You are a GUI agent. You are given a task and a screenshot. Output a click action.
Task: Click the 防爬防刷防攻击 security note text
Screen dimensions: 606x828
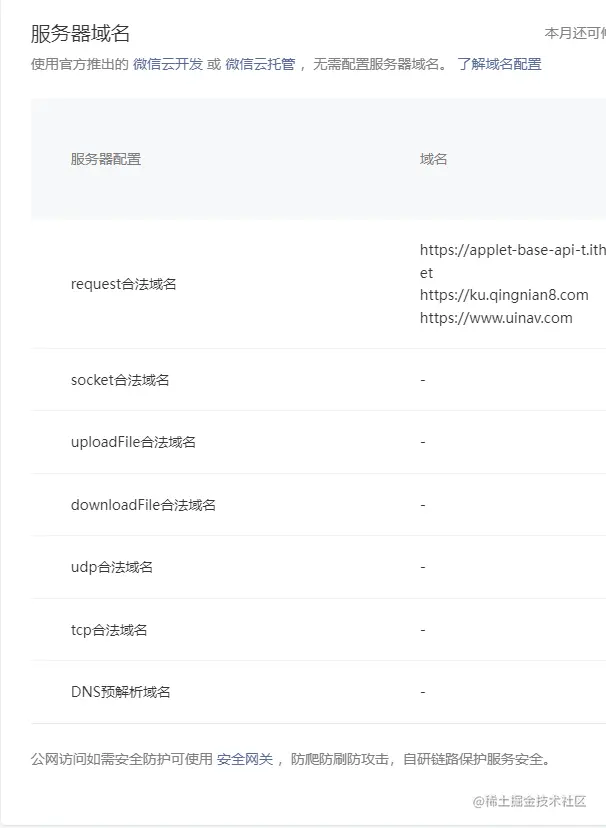pyautogui.click(x=339, y=759)
